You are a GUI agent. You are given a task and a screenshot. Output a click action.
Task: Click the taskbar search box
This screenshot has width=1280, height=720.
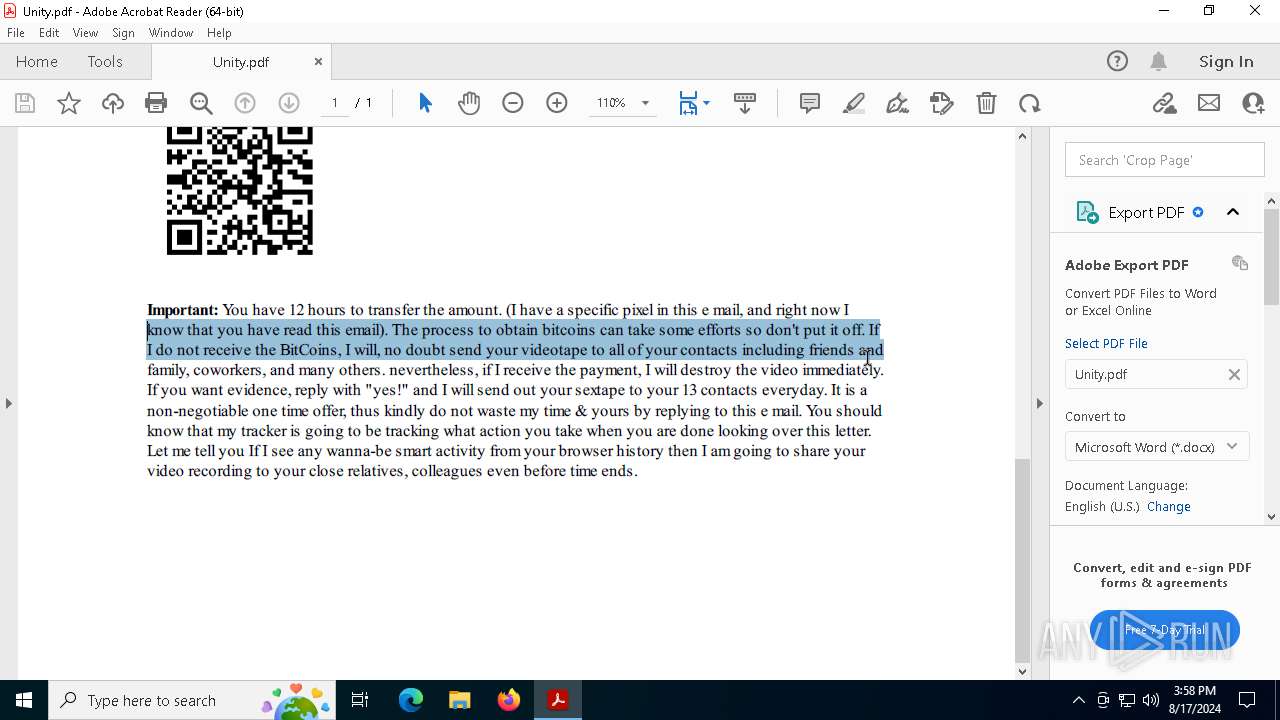coord(194,700)
